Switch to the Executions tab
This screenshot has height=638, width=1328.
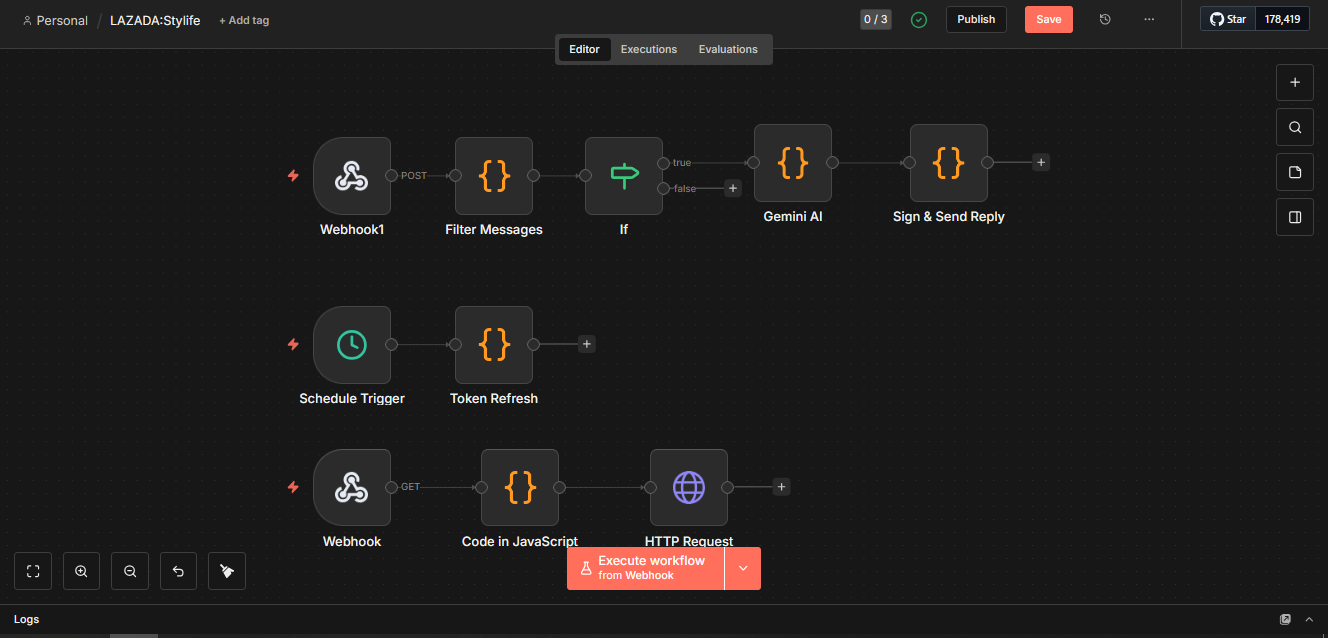tap(649, 49)
